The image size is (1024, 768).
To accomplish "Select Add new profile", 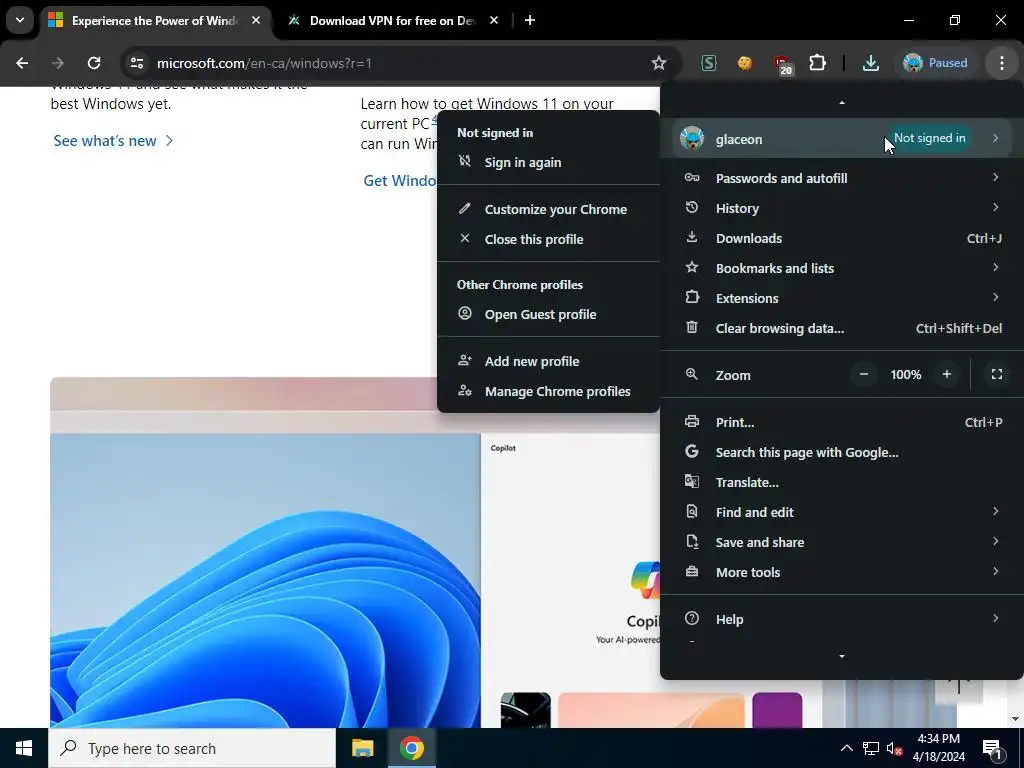I will coord(549,362).
